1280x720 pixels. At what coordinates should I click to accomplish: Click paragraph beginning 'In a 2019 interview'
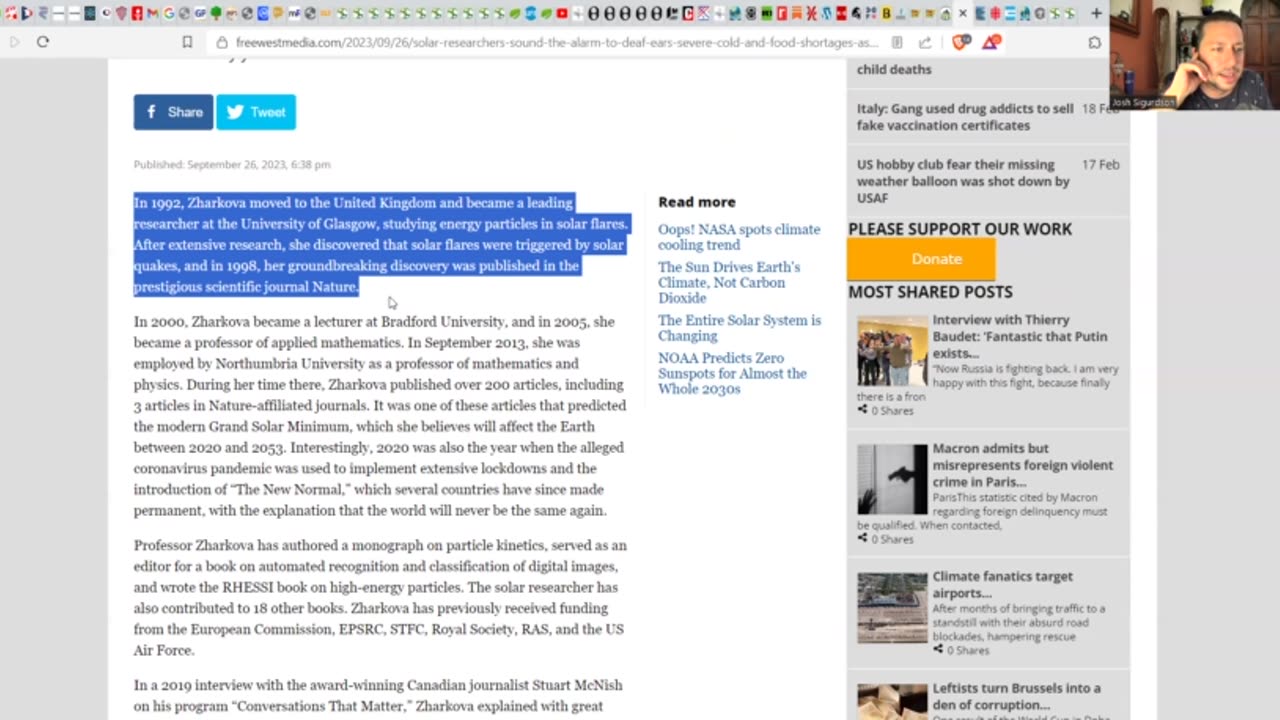point(378,696)
